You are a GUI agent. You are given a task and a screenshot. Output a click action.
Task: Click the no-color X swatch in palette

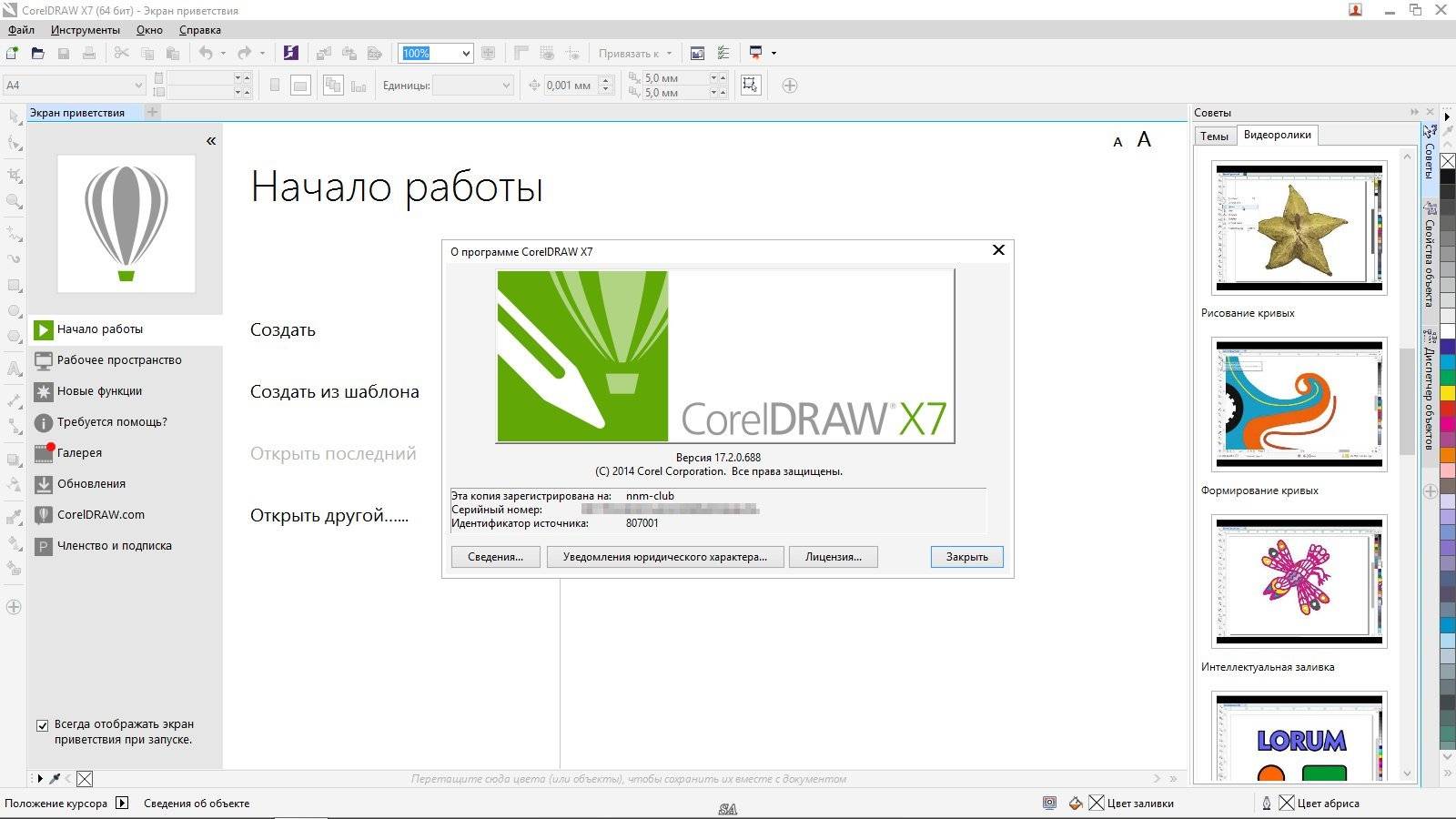tap(1447, 161)
